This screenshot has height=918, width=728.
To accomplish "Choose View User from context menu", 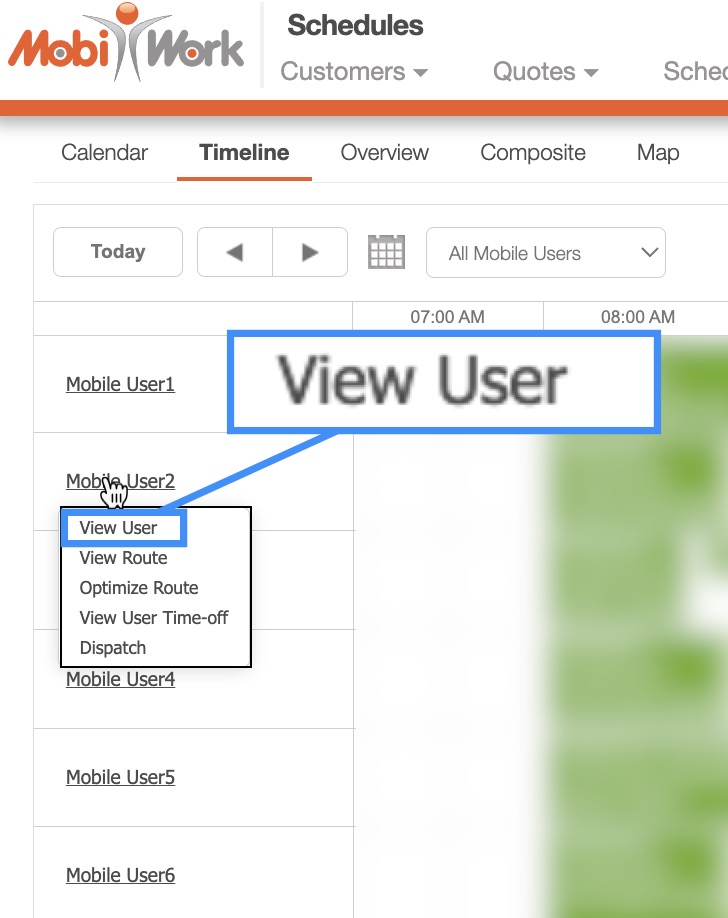I will 119,528.
